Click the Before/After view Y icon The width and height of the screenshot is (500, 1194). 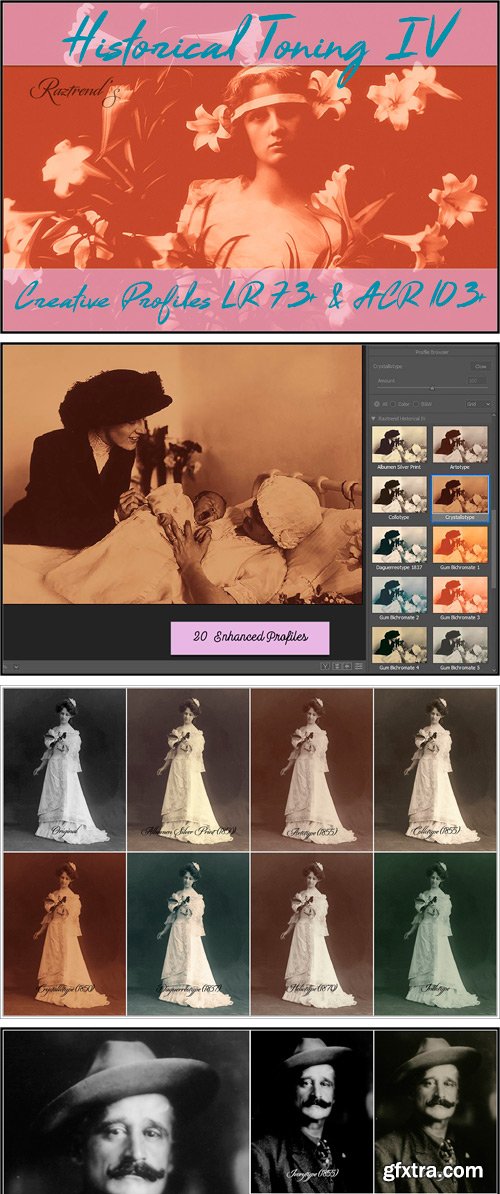(325, 666)
